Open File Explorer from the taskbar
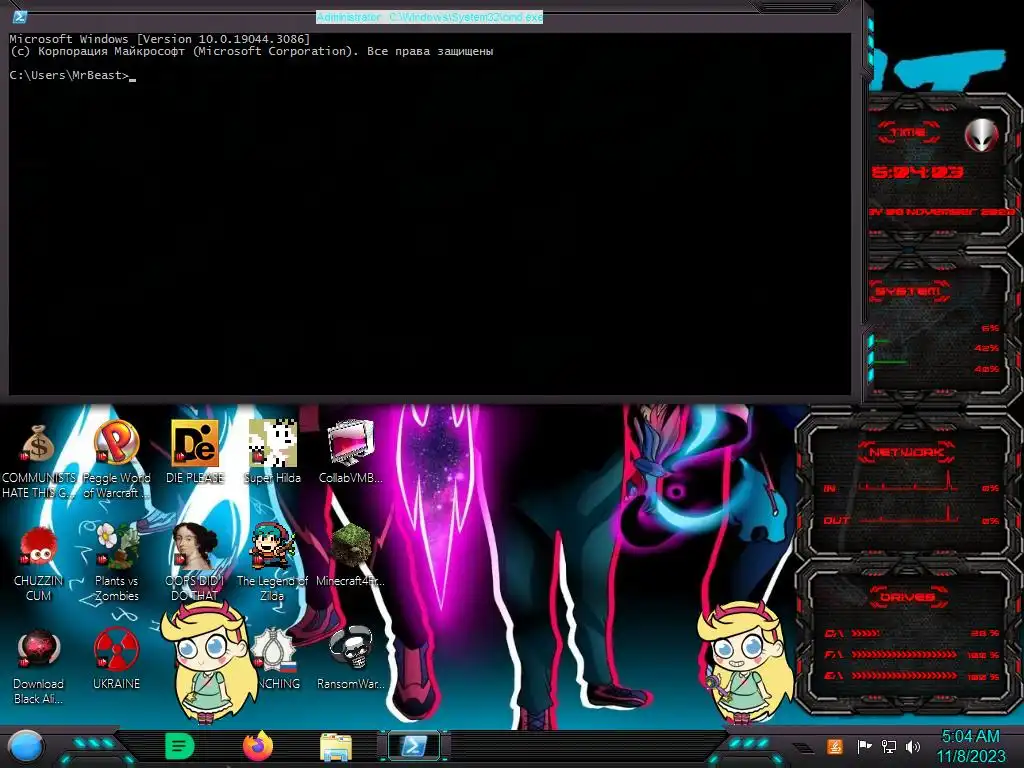Screen dimensions: 1024x768 [x=336, y=747]
